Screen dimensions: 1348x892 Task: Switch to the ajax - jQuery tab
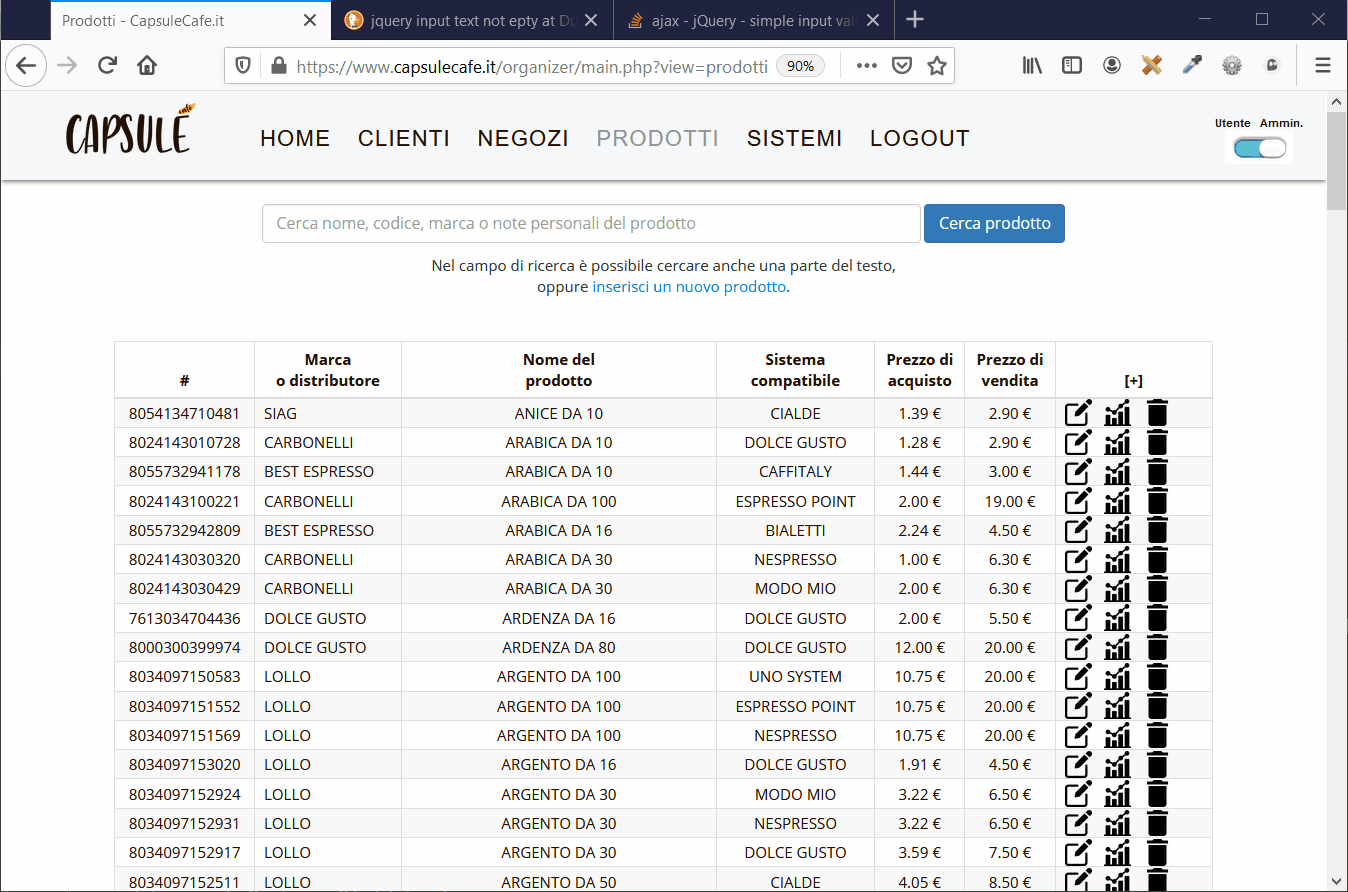pyautogui.click(x=755, y=20)
